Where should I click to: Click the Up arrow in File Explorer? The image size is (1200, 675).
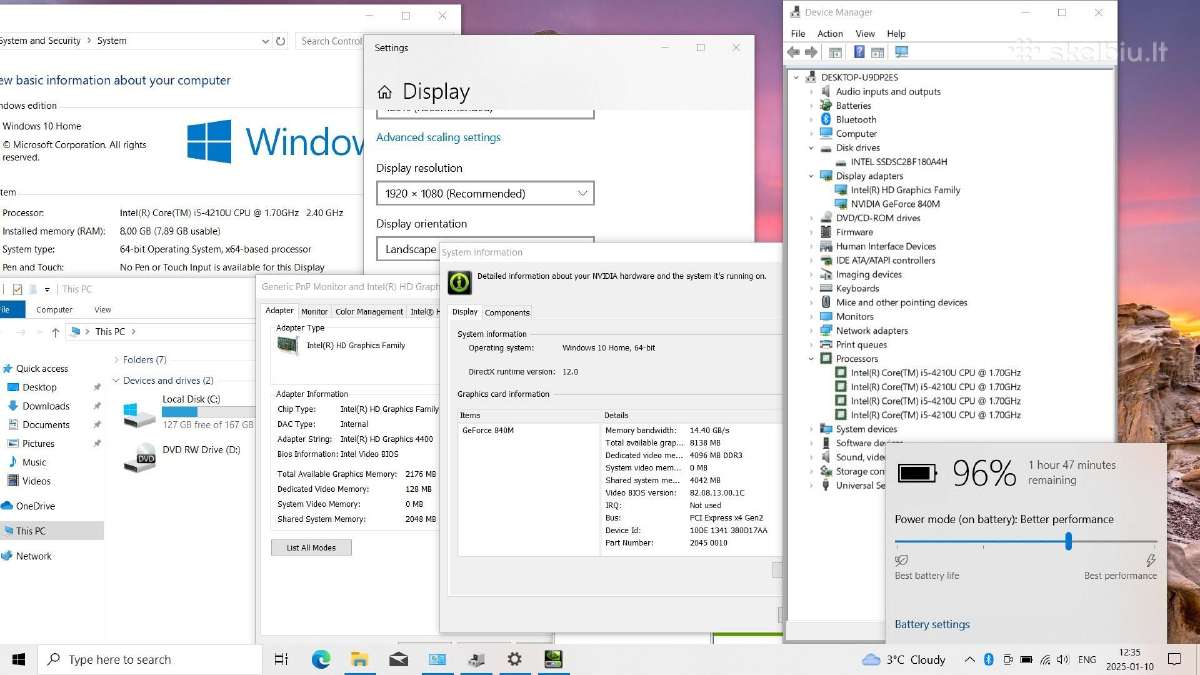(54, 331)
